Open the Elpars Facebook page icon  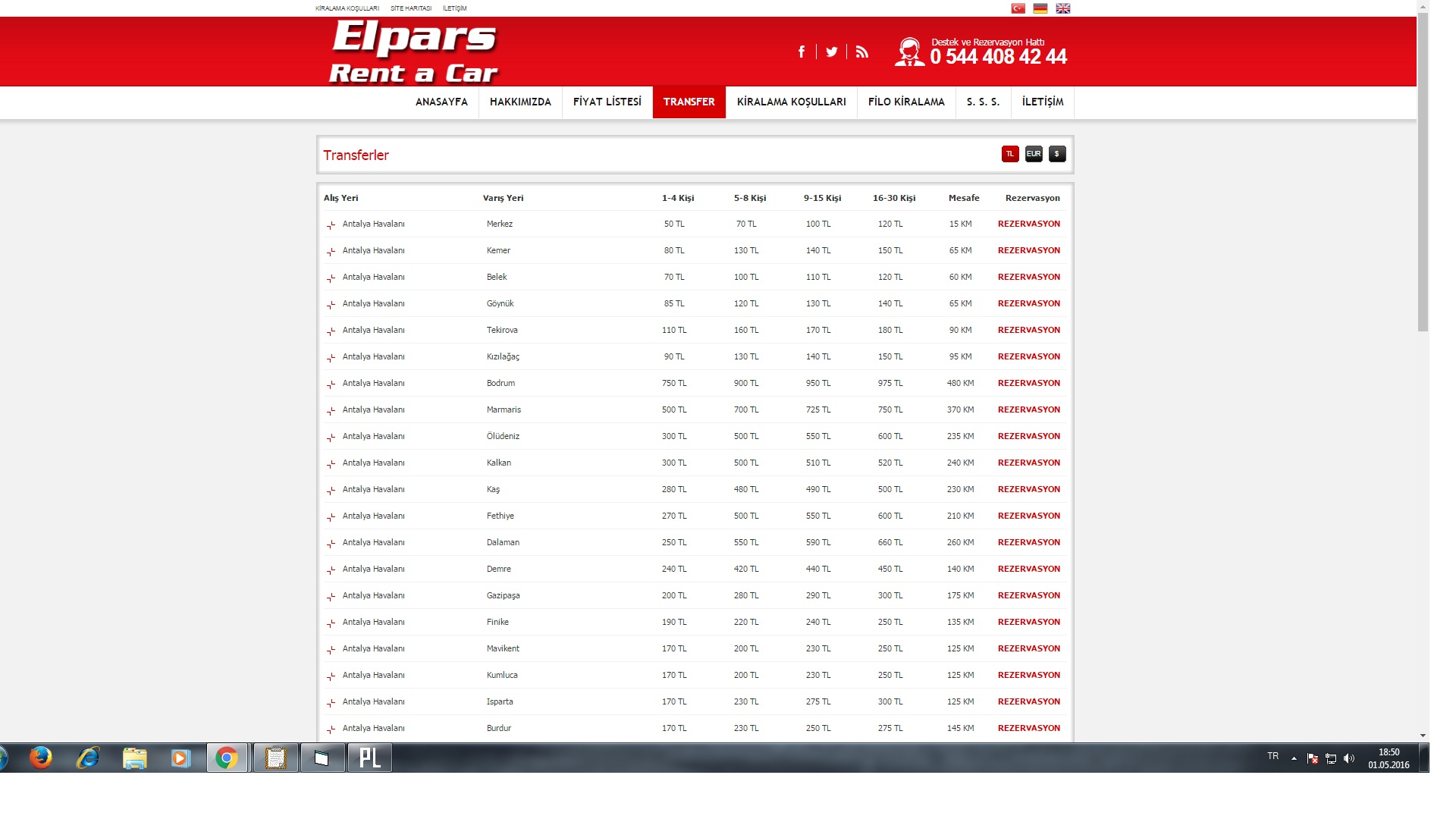(802, 52)
